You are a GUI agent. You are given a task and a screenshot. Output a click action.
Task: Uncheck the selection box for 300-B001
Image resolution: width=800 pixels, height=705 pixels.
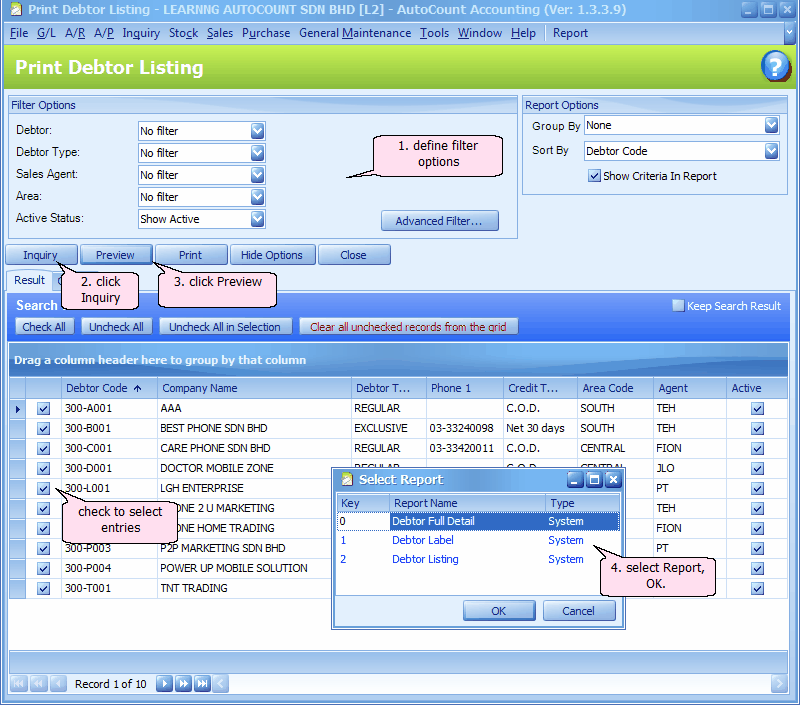tap(43, 428)
